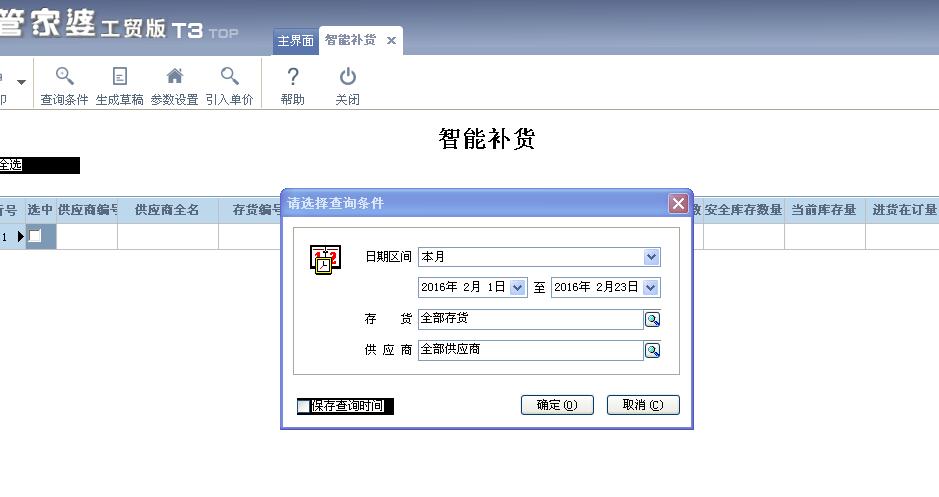This screenshot has height=497, width=939.
Task: Tick the 选中 checkbox in row 1
Action: point(35,237)
